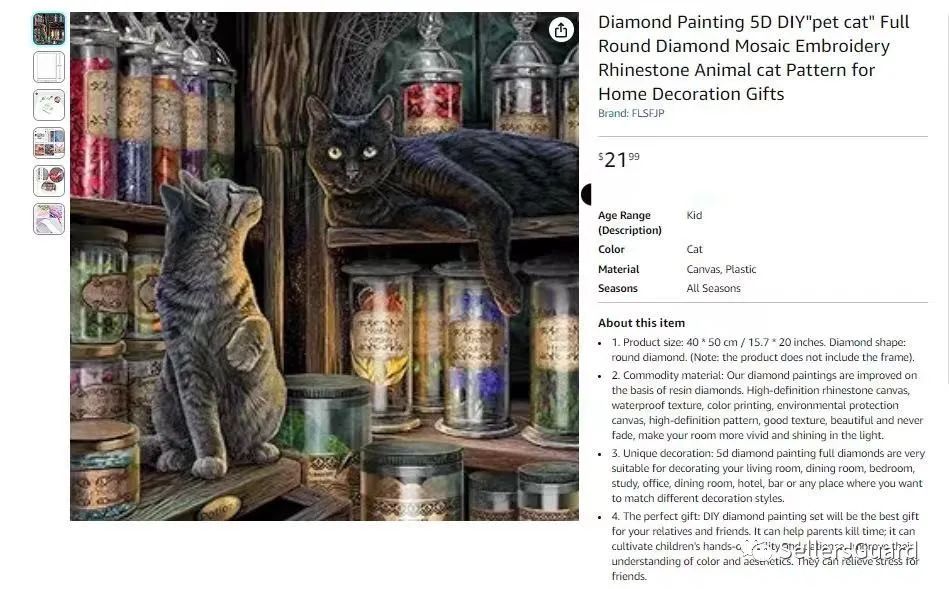This screenshot has width=949, height=589.
Task: Click the share icon on product image
Action: tap(561, 30)
